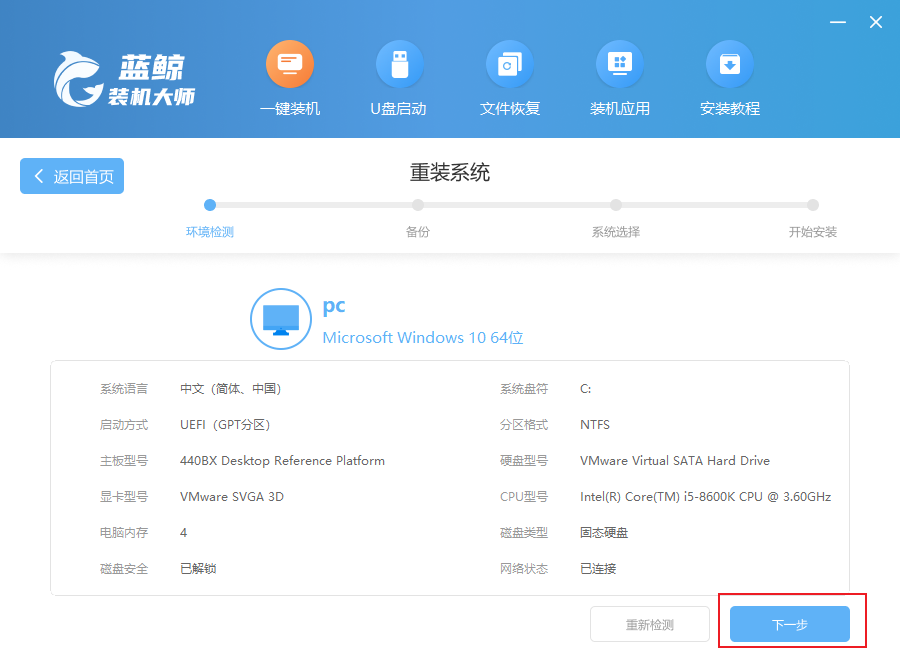Open the 装机应用 apps icon
Viewport: 900px width, 650px height.
pos(620,65)
